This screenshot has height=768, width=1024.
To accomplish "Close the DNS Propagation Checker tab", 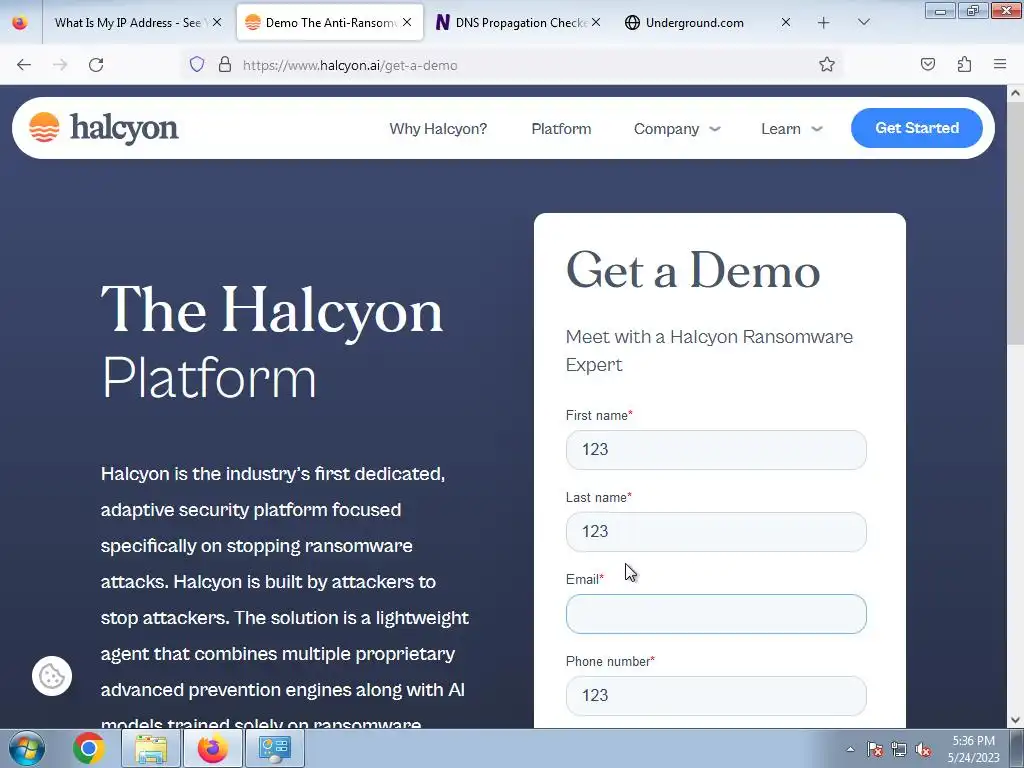I will pyautogui.click(x=596, y=22).
